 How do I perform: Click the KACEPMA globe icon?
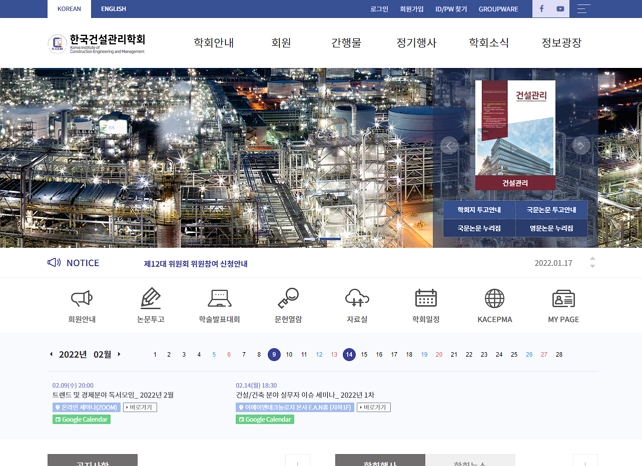(494, 299)
